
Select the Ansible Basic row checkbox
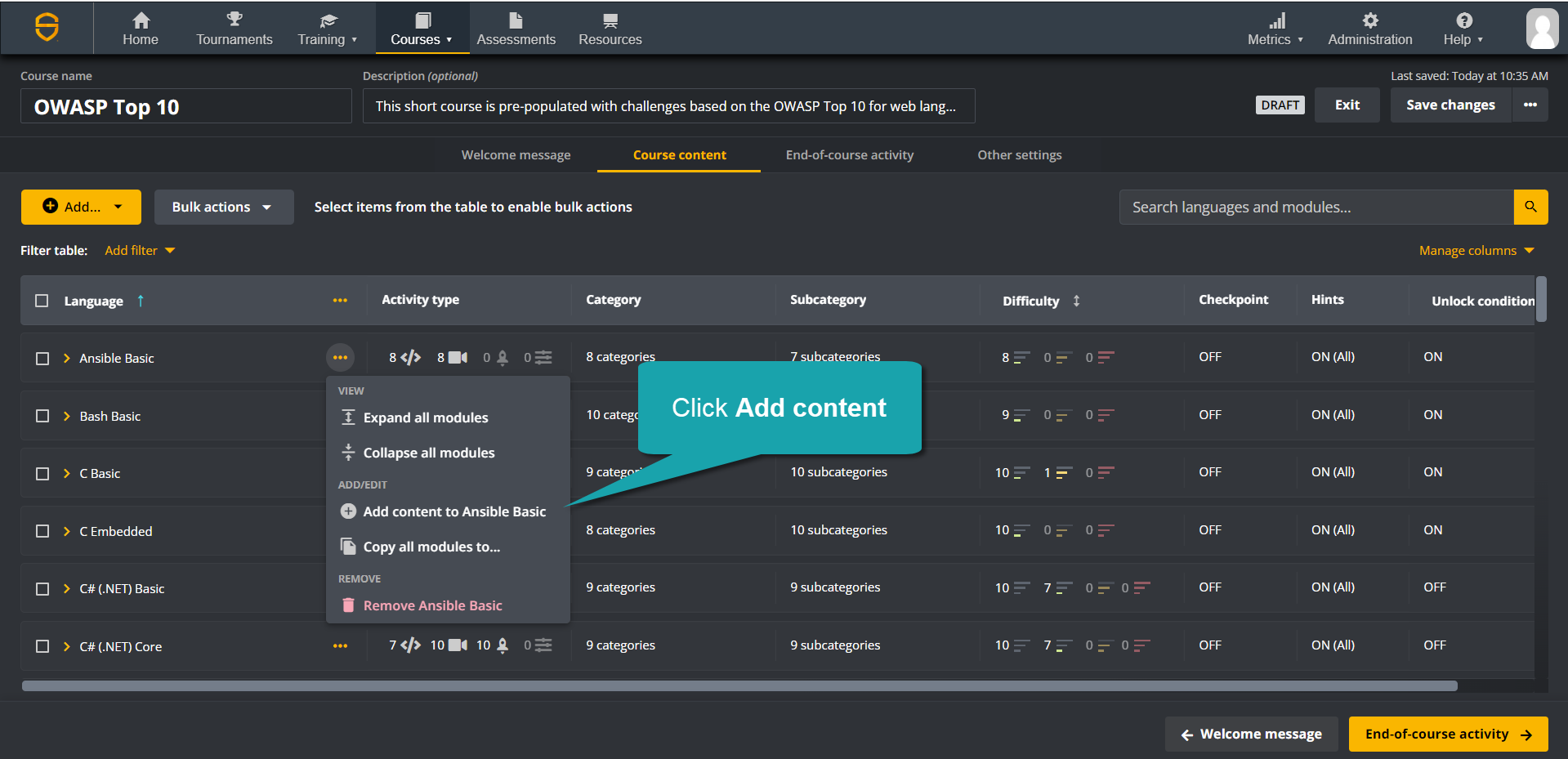coord(42,359)
